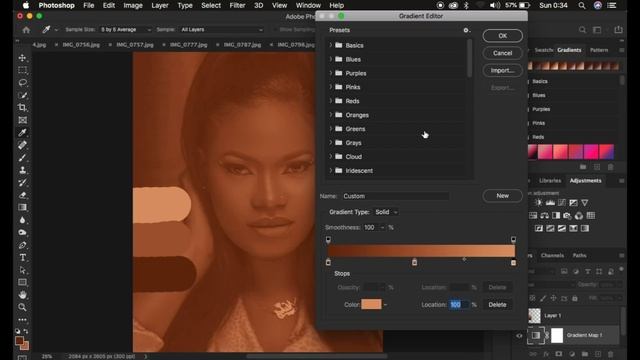Select the Brush tool

pos(22,158)
